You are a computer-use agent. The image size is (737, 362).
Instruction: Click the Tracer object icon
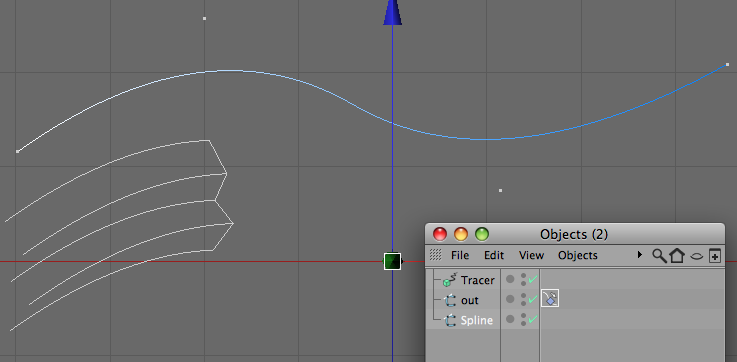(x=449, y=280)
